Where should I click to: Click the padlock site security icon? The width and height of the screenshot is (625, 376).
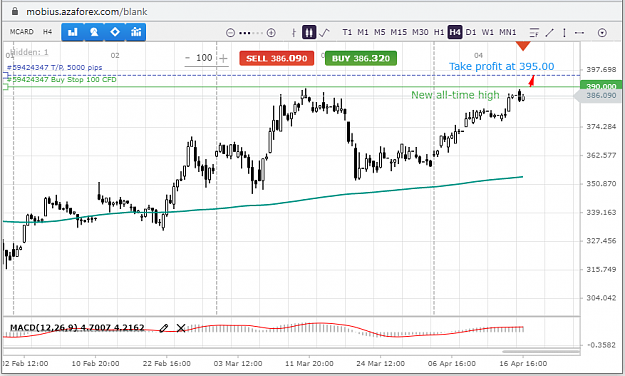pyautogui.click(x=15, y=11)
